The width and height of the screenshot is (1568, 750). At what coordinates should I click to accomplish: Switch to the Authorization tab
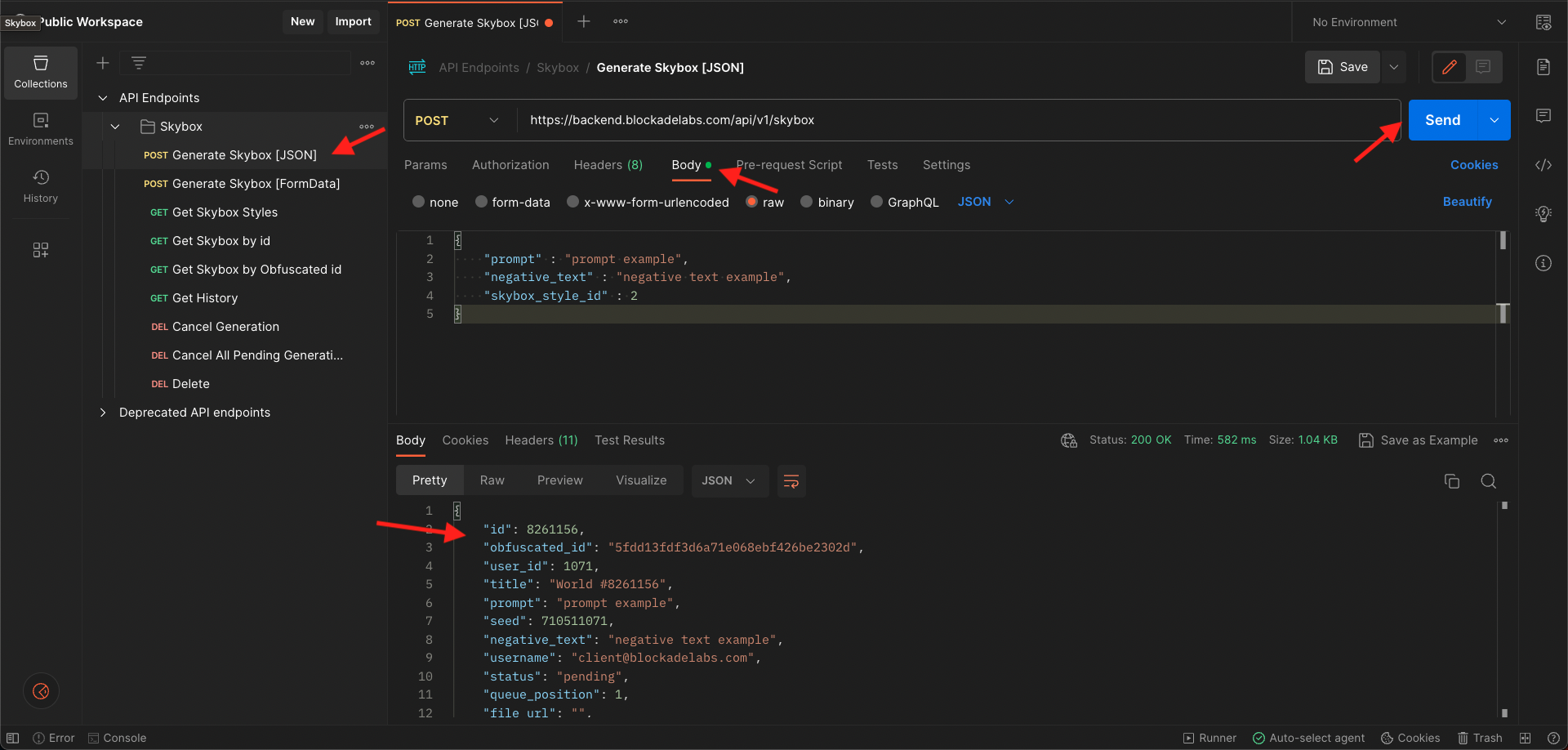(510, 165)
